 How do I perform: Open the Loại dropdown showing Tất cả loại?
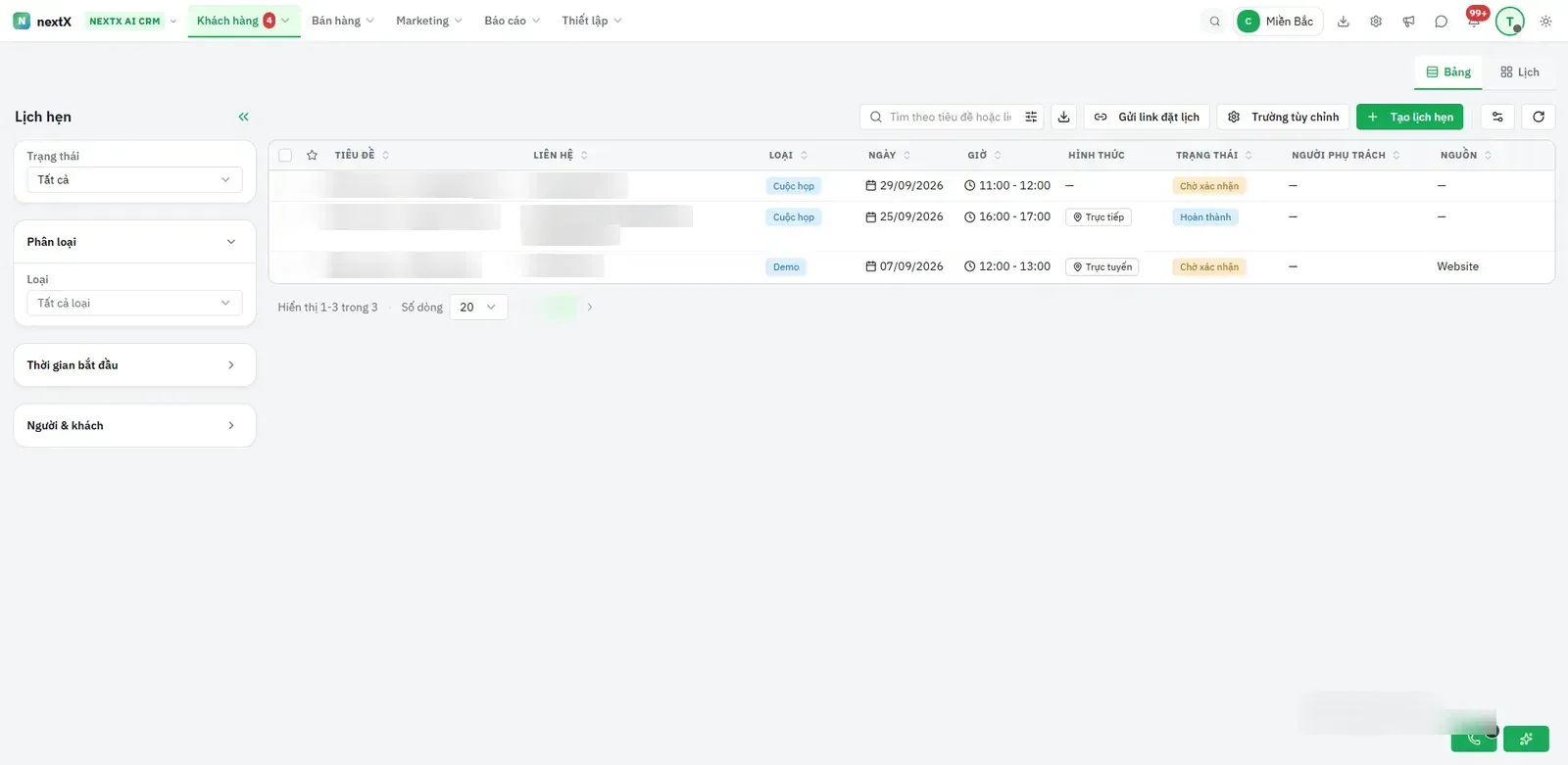tap(134, 303)
